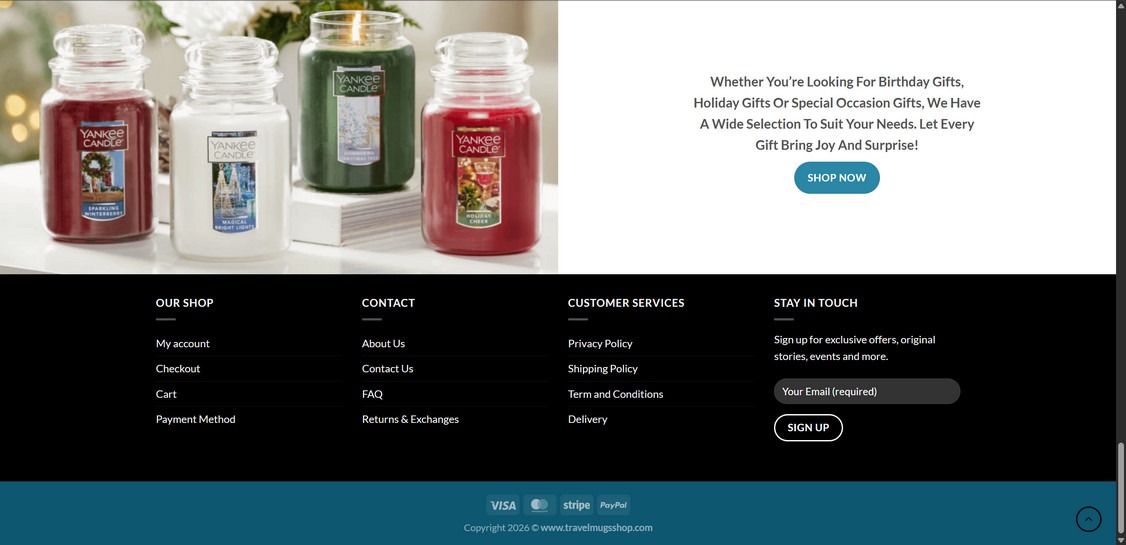Click the Shop Now button

click(x=837, y=177)
